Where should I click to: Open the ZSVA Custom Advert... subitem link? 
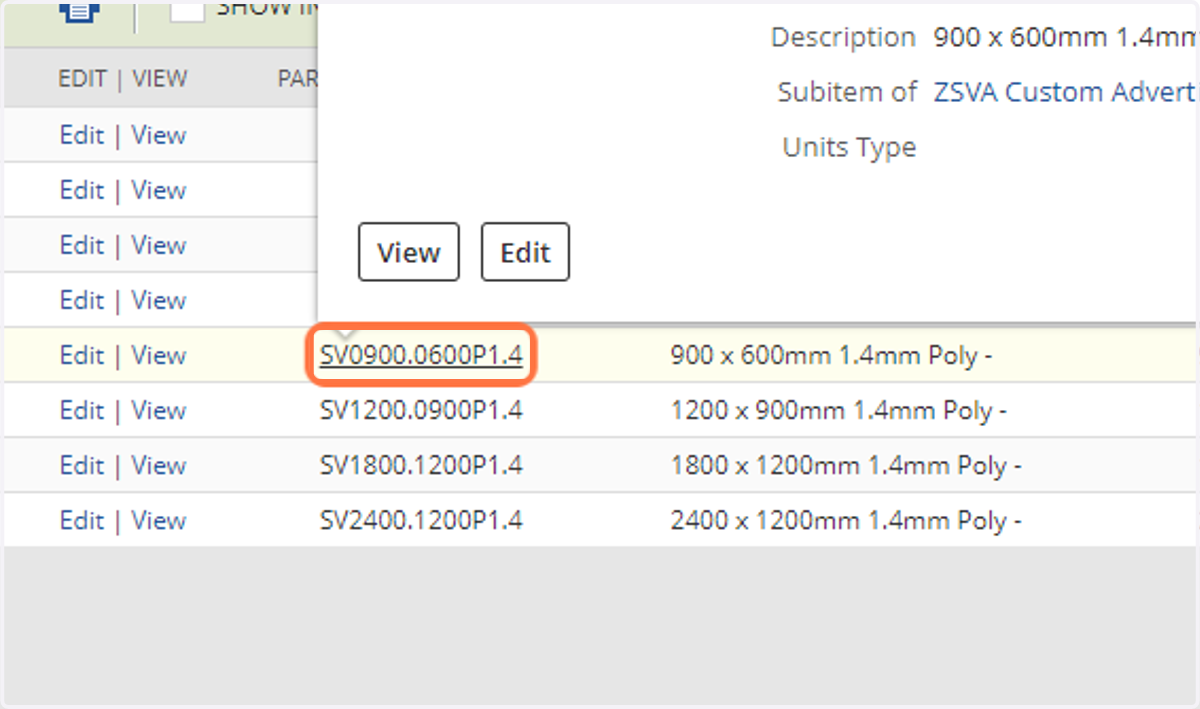click(x=1065, y=92)
